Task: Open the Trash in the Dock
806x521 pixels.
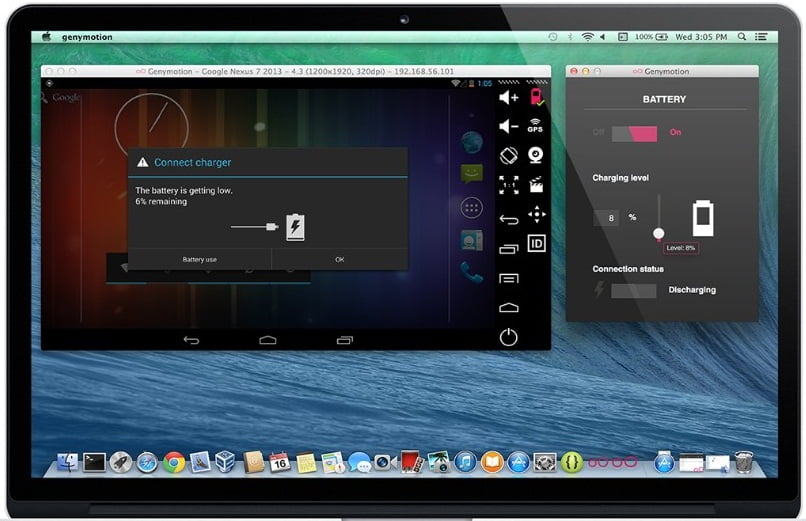Action: (744, 461)
